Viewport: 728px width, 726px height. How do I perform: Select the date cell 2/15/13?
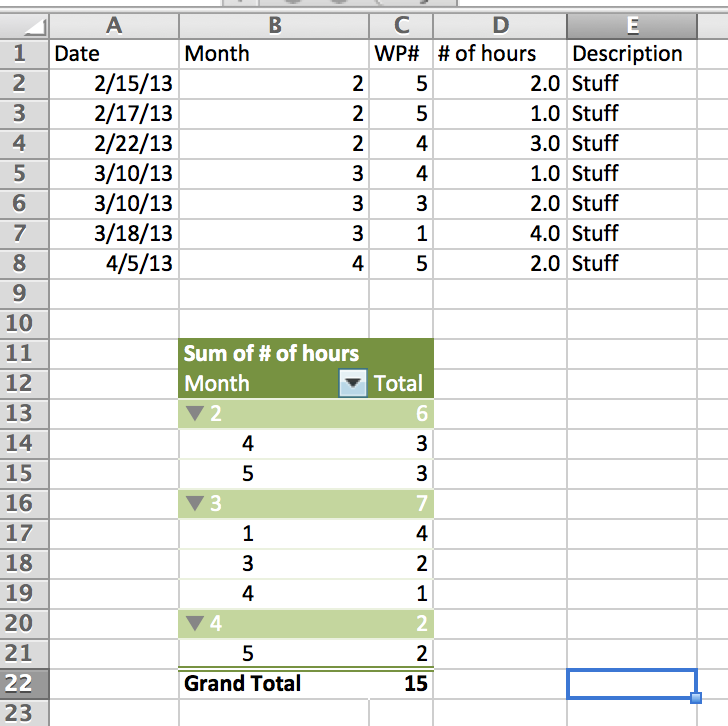click(114, 84)
